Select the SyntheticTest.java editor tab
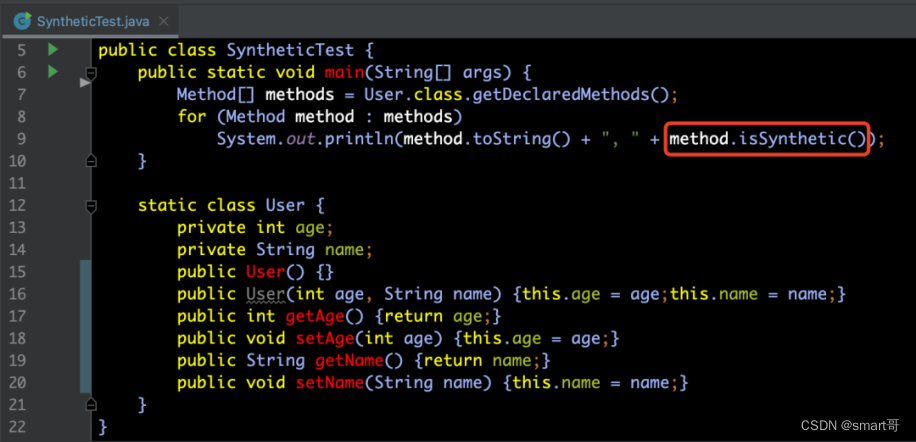The width and height of the screenshot is (916, 442). point(90,22)
